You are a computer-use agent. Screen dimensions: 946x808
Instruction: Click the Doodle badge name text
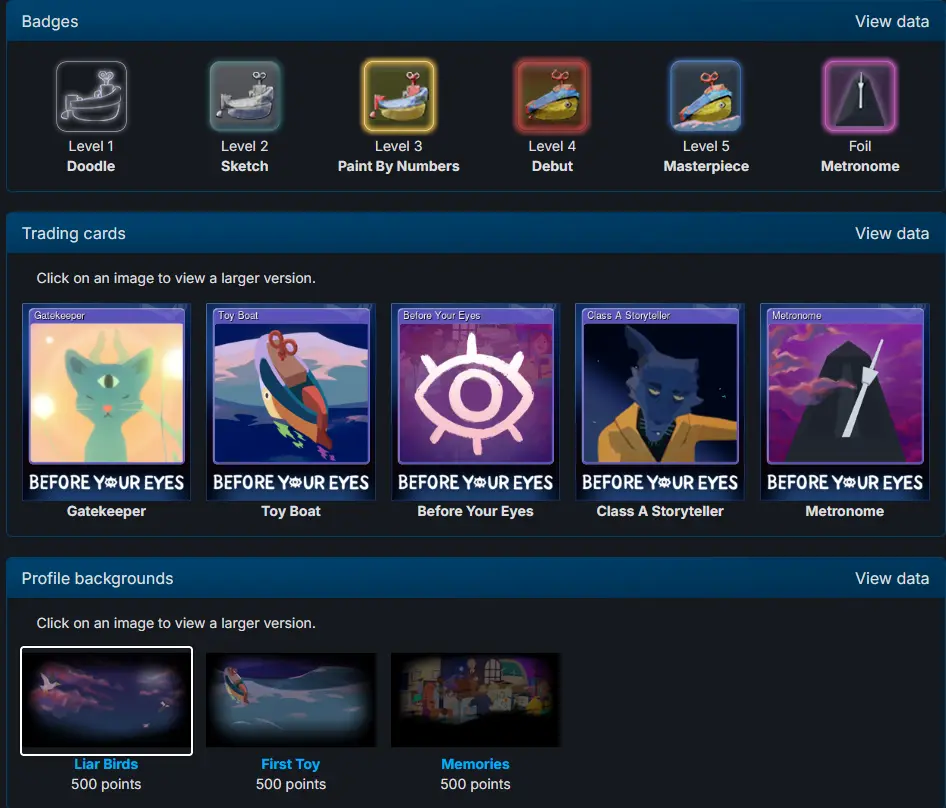click(91, 166)
